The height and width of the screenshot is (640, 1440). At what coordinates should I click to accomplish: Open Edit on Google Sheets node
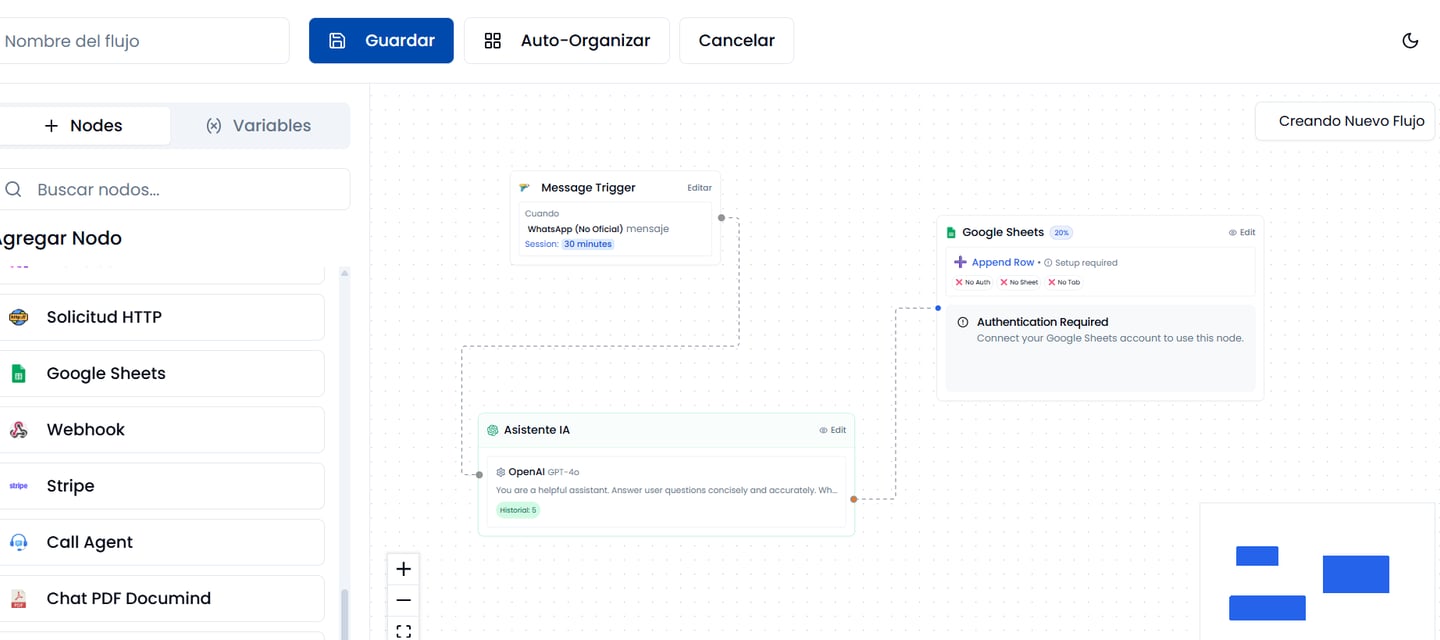[x=1242, y=232]
